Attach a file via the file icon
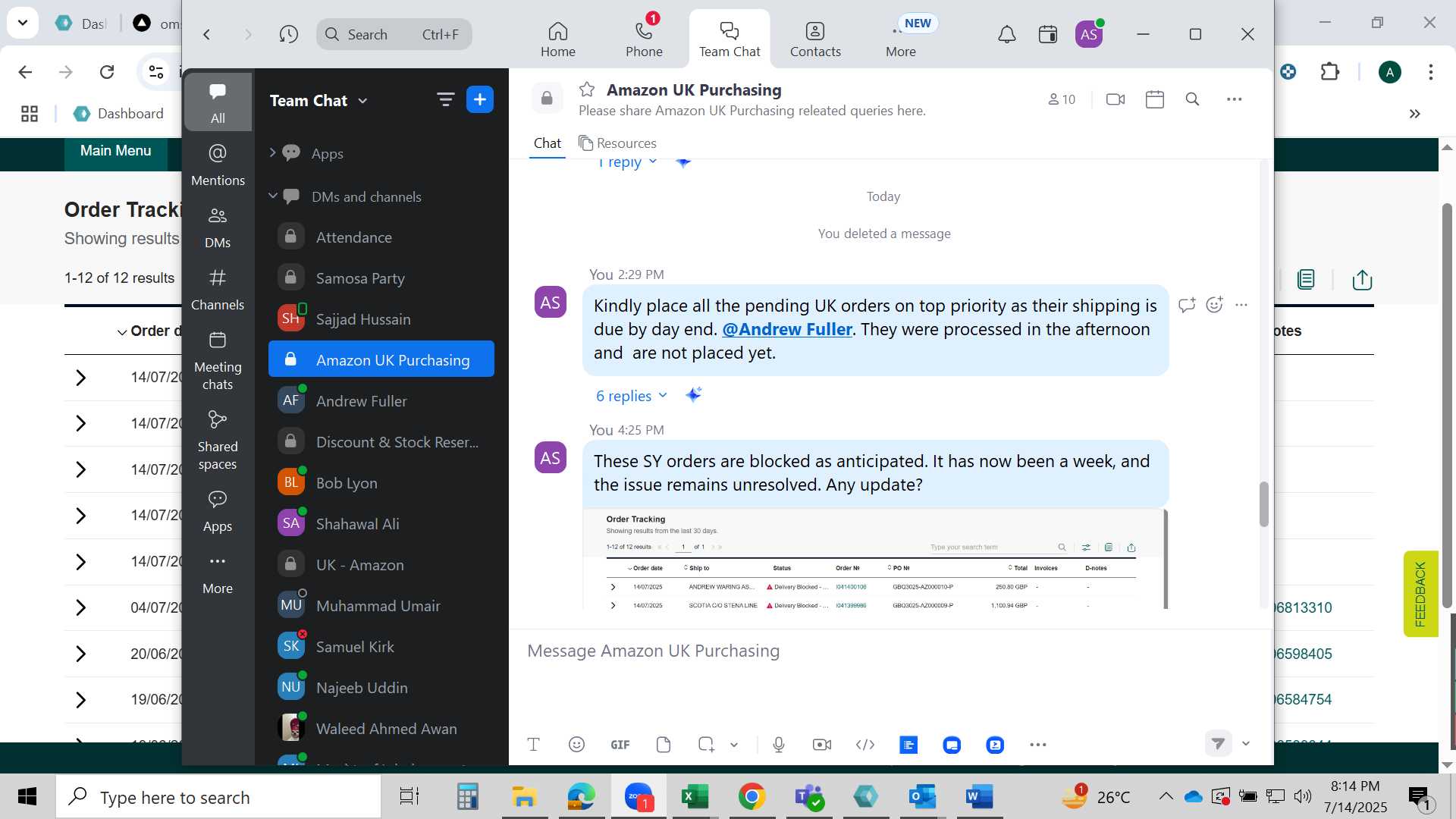The width and height of the screenshot is (1456, 819). coord(664,745)
